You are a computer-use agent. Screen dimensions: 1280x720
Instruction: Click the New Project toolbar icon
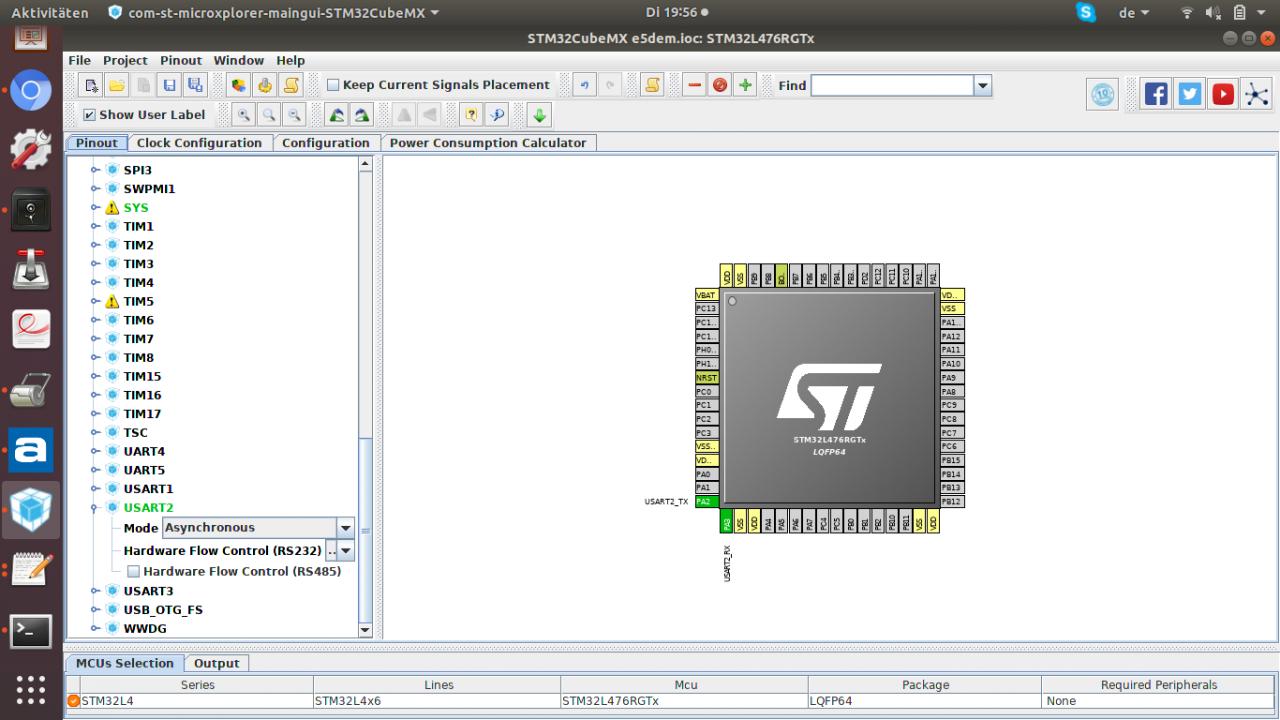click(x=92, y=86)
